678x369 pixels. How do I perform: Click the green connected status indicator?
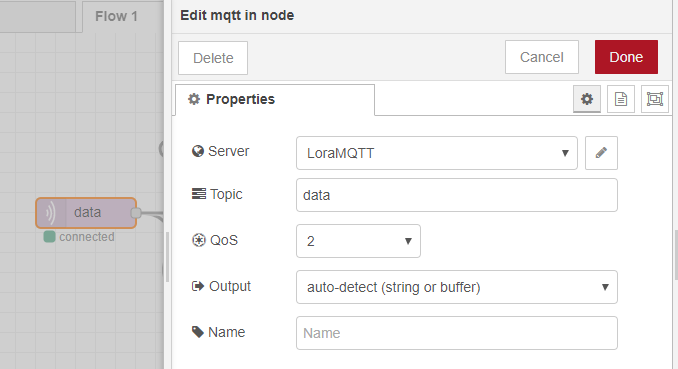[x=49, y=237]
